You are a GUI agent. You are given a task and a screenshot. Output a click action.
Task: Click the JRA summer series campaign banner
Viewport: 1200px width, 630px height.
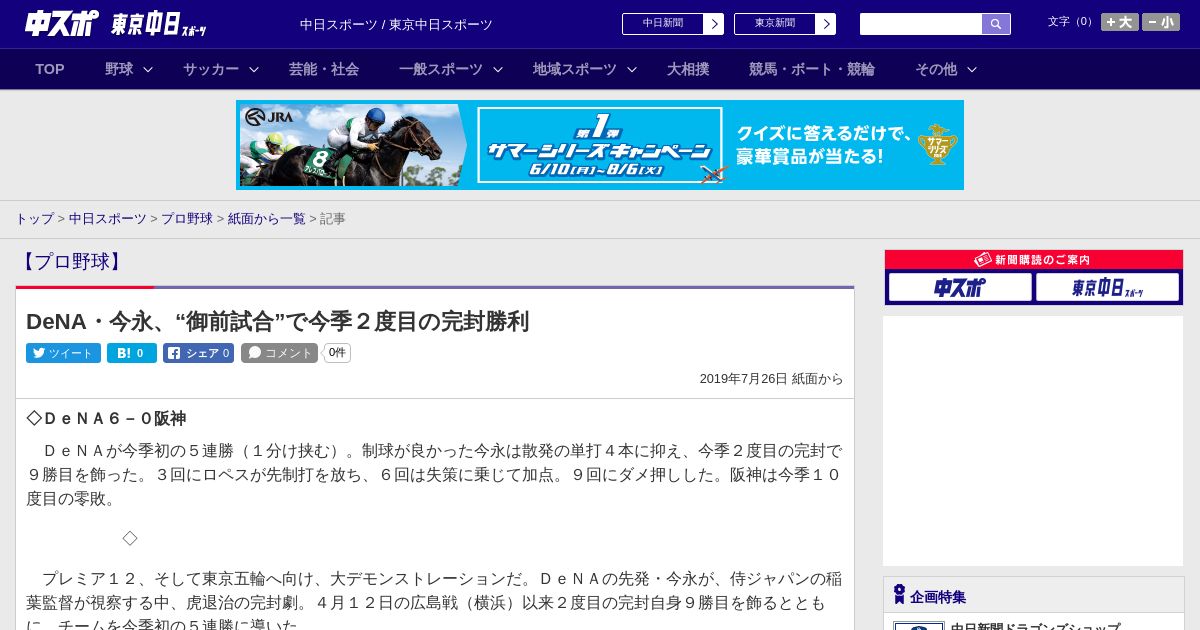point(600,145)
